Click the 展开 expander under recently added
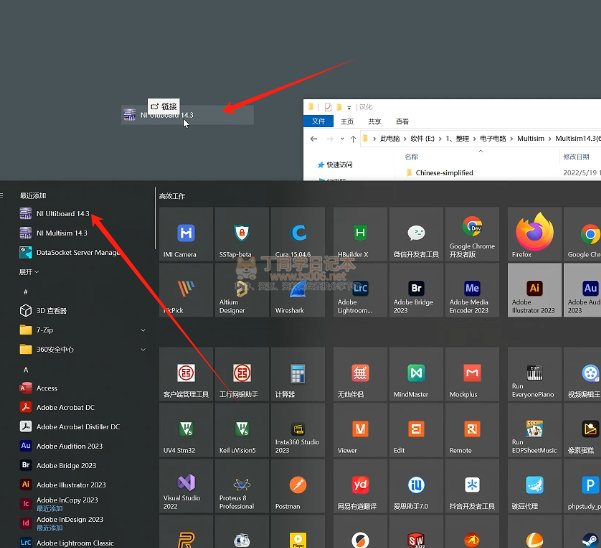Screen dimensions: 601x548 (28, 271)
